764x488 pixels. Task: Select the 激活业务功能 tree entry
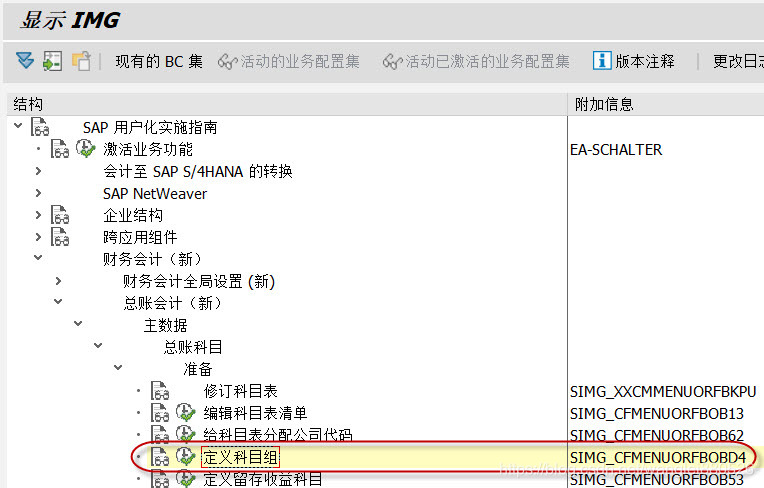click(148, 149)
